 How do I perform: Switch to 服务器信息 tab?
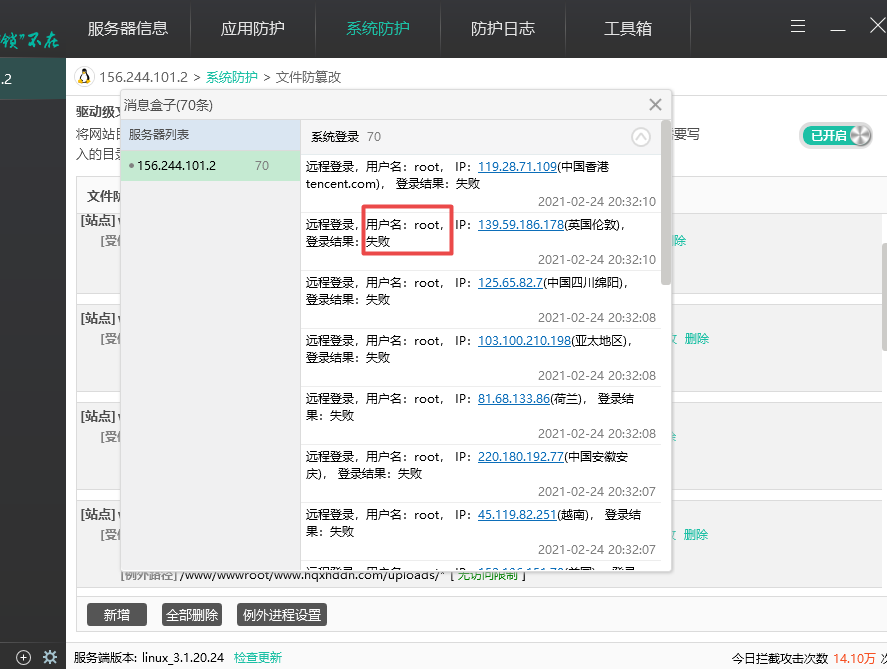127,28
